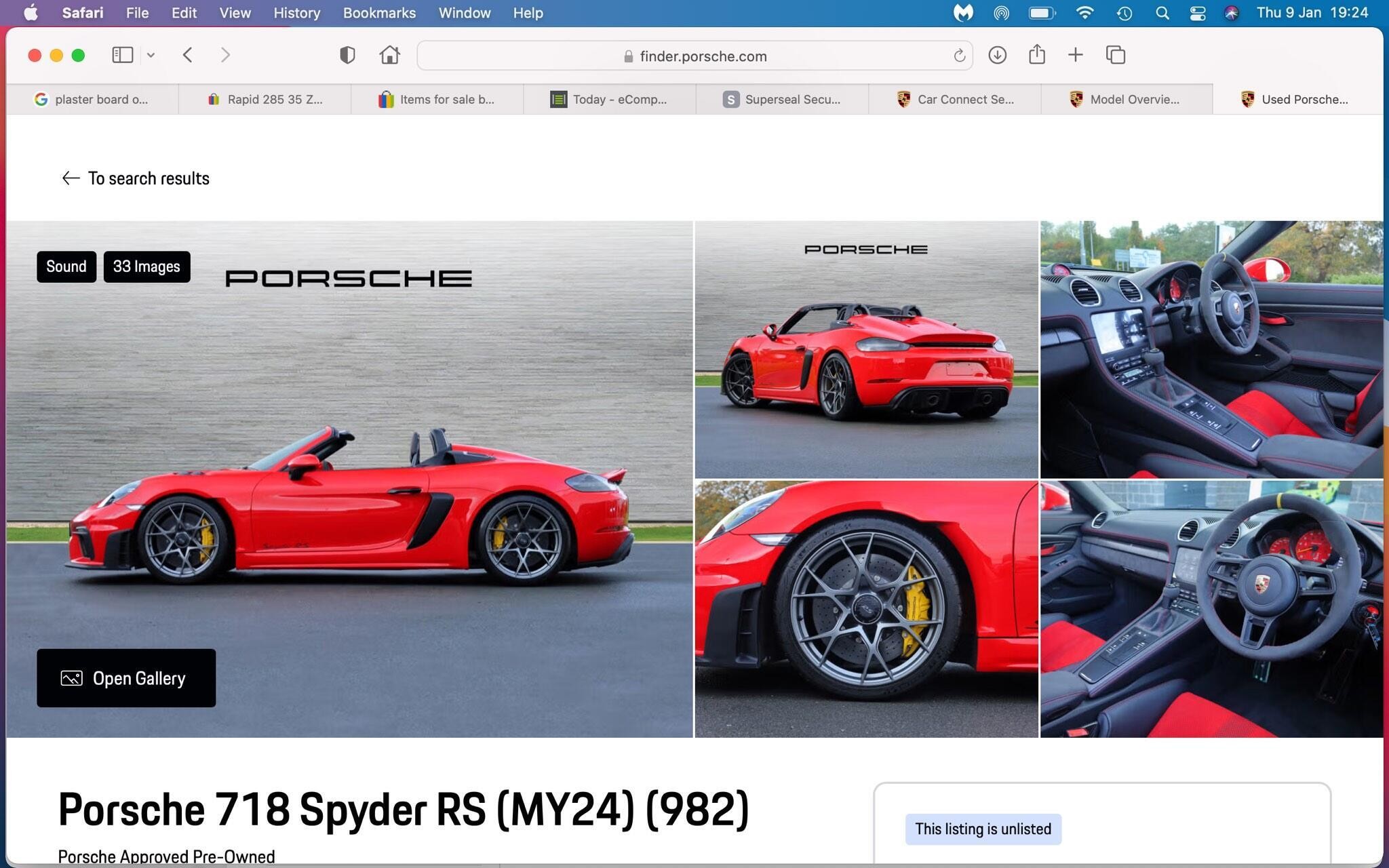Screen dimensions: 1389x868
Task: Toggle the Safari sidebar
Action: [122, 55]
